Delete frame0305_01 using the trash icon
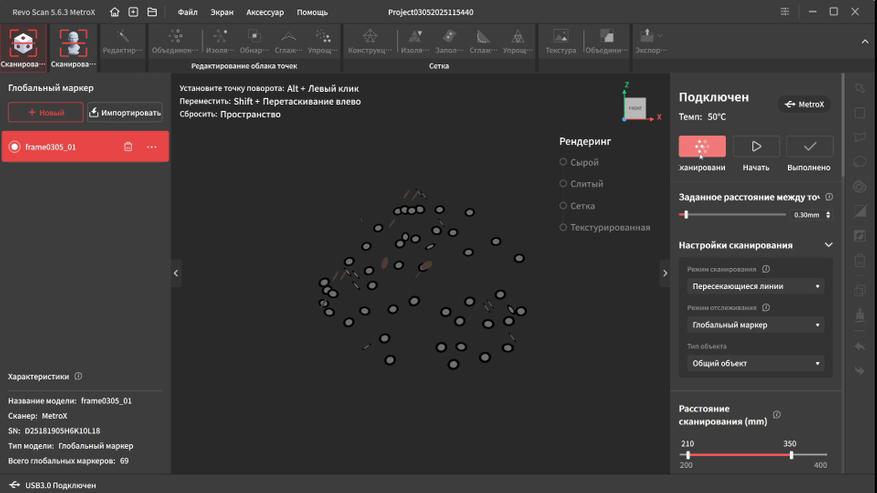The height and width of the screenshot is (493, 877). 128,147
